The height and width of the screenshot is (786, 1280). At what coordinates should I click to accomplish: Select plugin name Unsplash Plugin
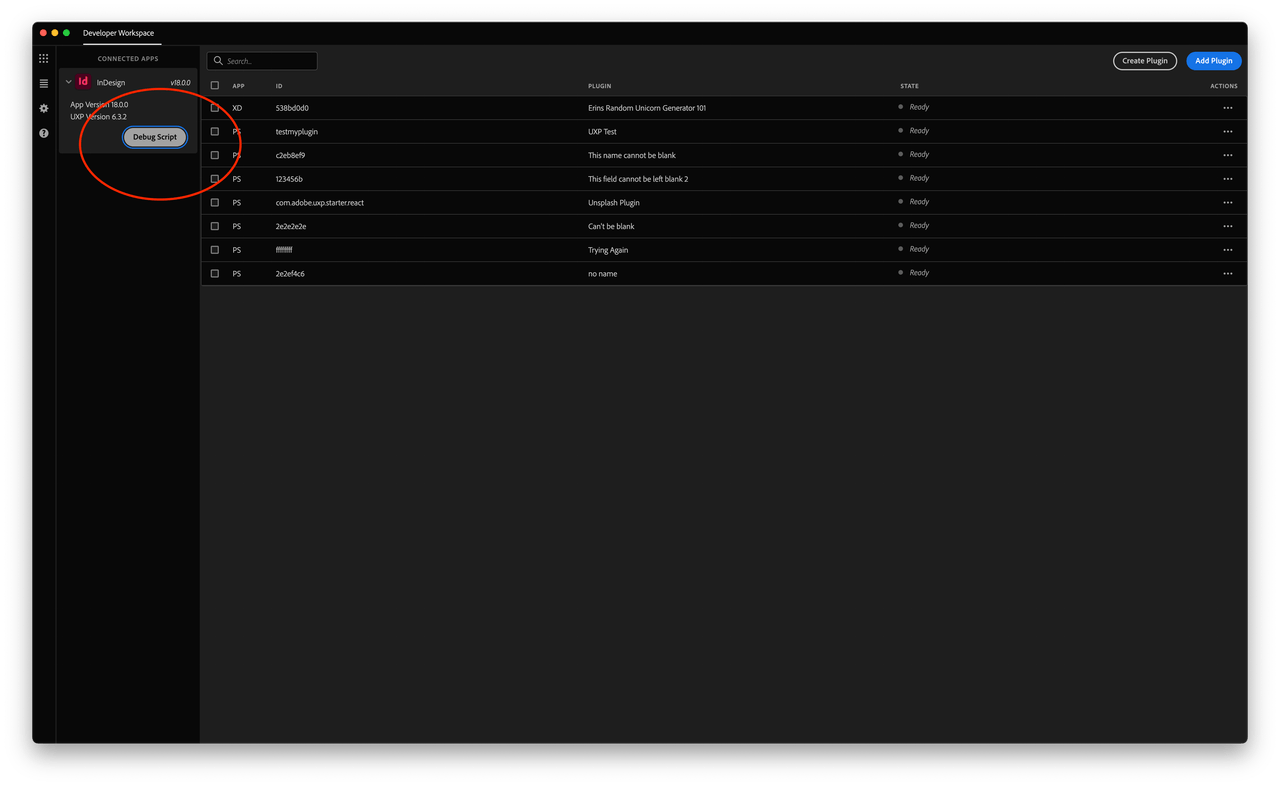click(614, 203)
